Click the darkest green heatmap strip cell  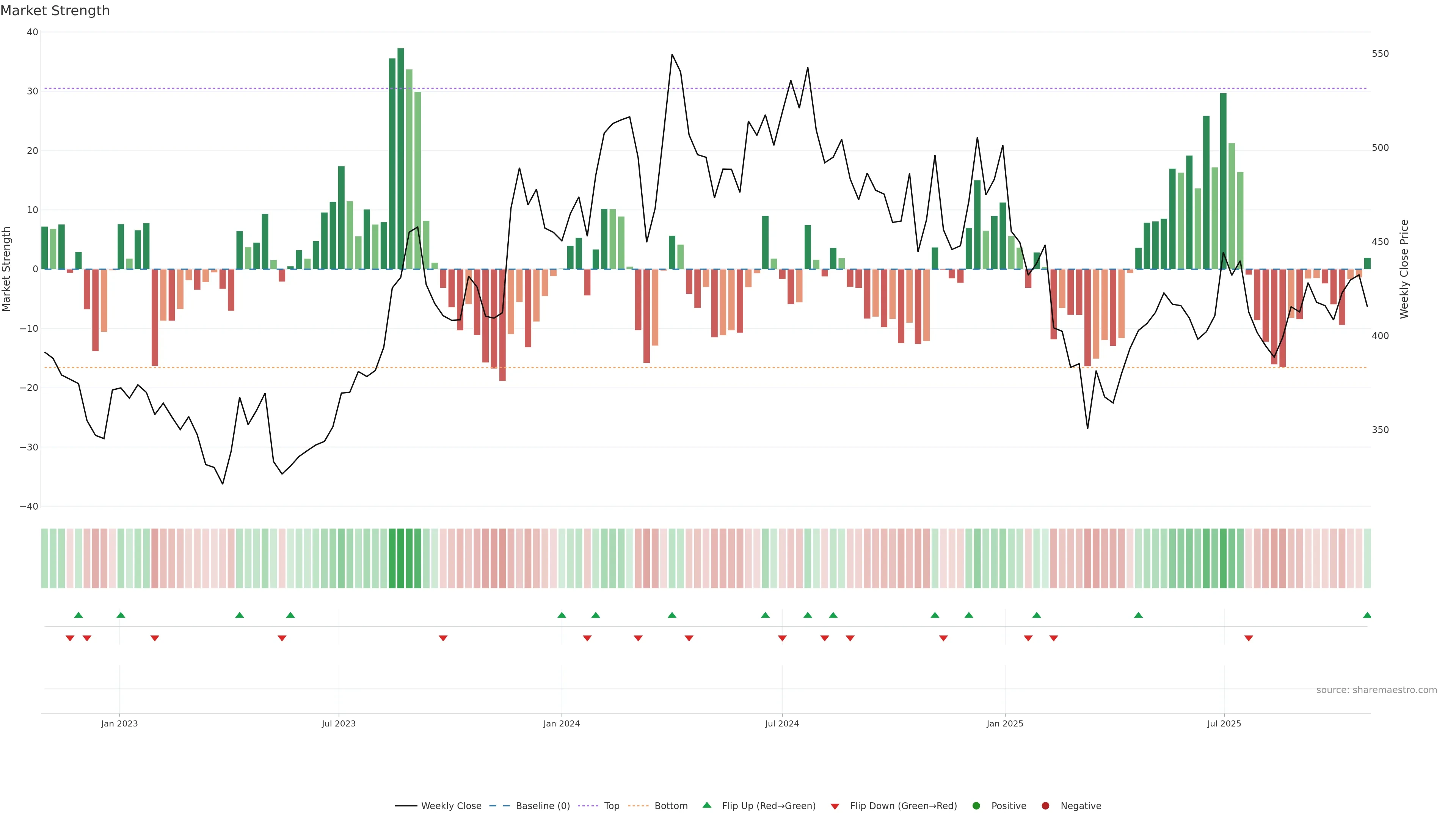tap(401, 559)
